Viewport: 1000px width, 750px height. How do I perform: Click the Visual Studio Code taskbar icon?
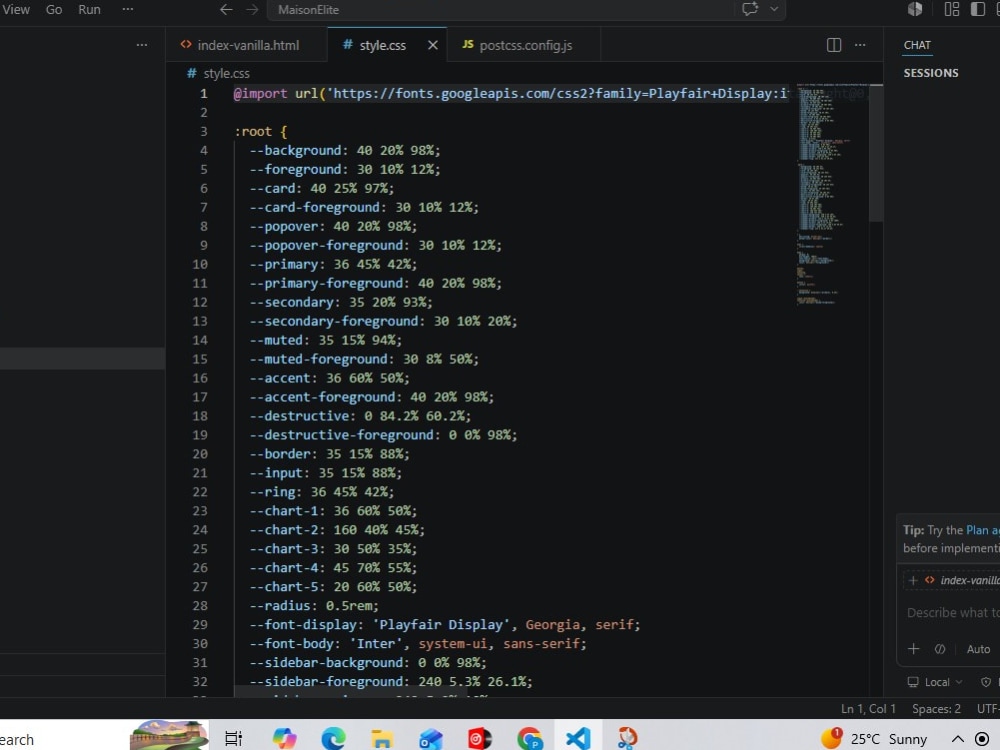click(x=578, y=739)
